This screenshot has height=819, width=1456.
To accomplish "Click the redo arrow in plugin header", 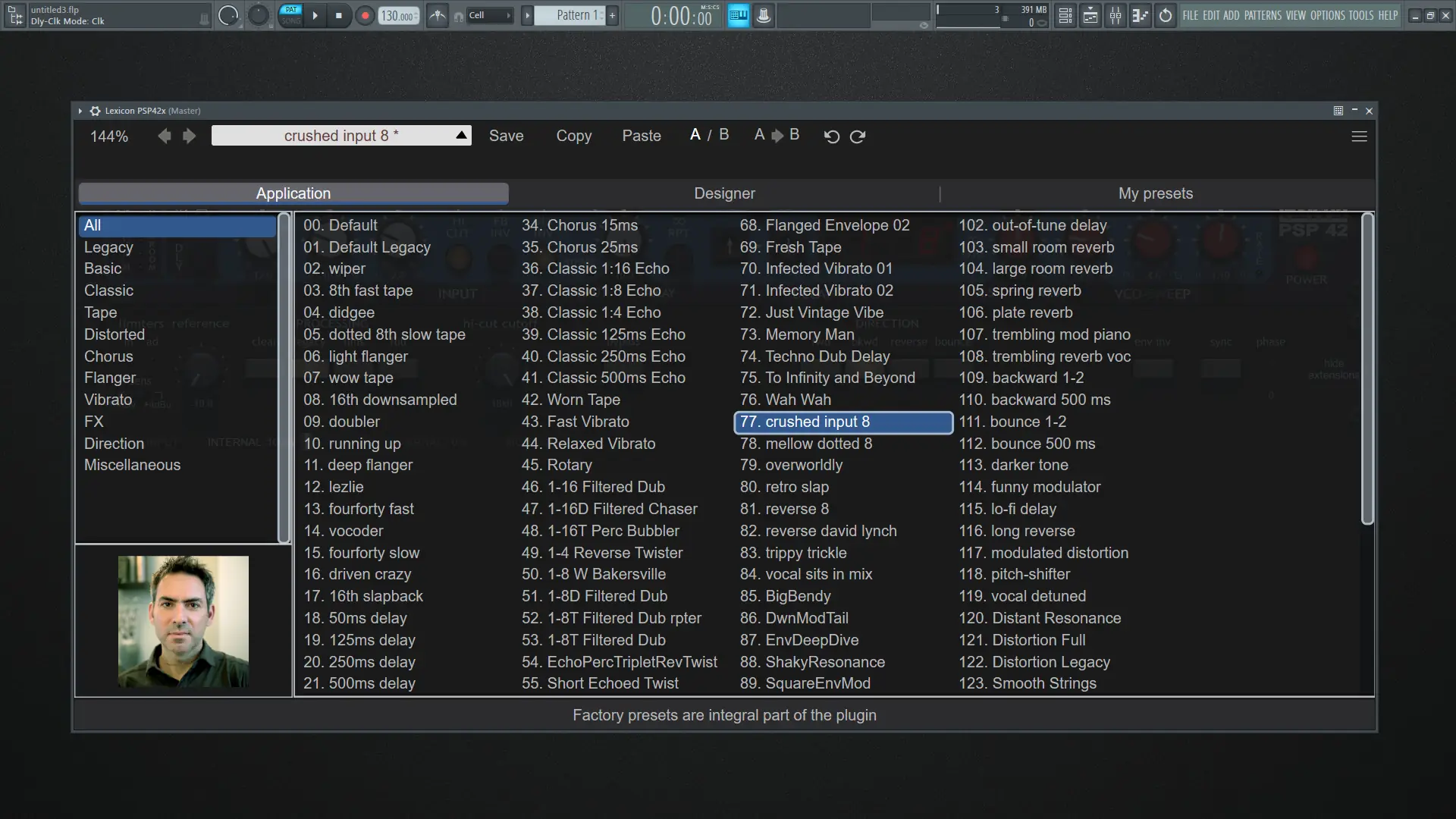I will point(858,136).
